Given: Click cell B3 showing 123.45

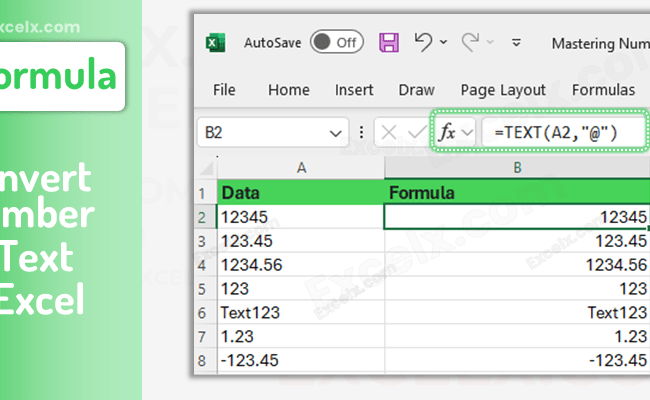Looking at the screenshot, I should point(517,241).
